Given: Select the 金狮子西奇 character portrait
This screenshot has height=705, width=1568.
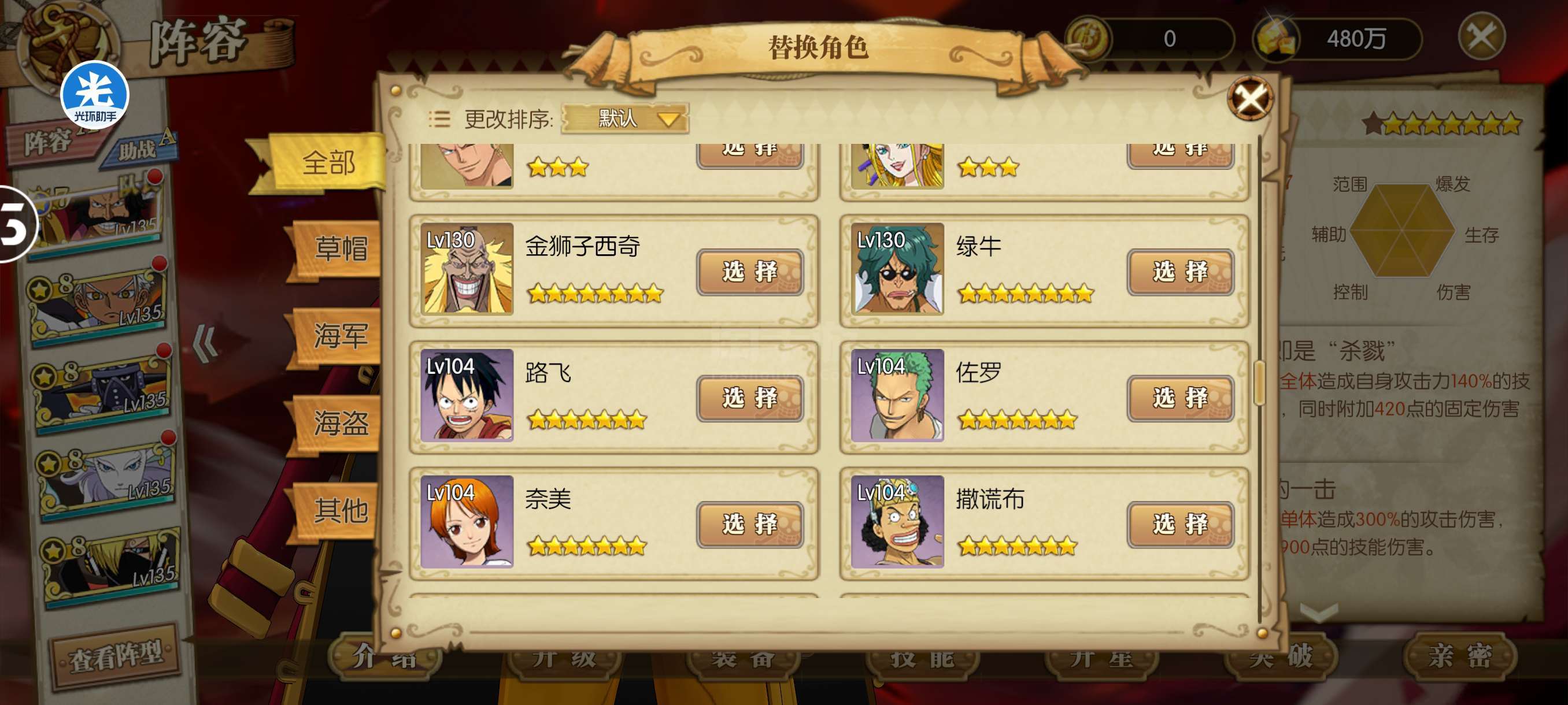Looking at the screenshot, I should point(467,268).
